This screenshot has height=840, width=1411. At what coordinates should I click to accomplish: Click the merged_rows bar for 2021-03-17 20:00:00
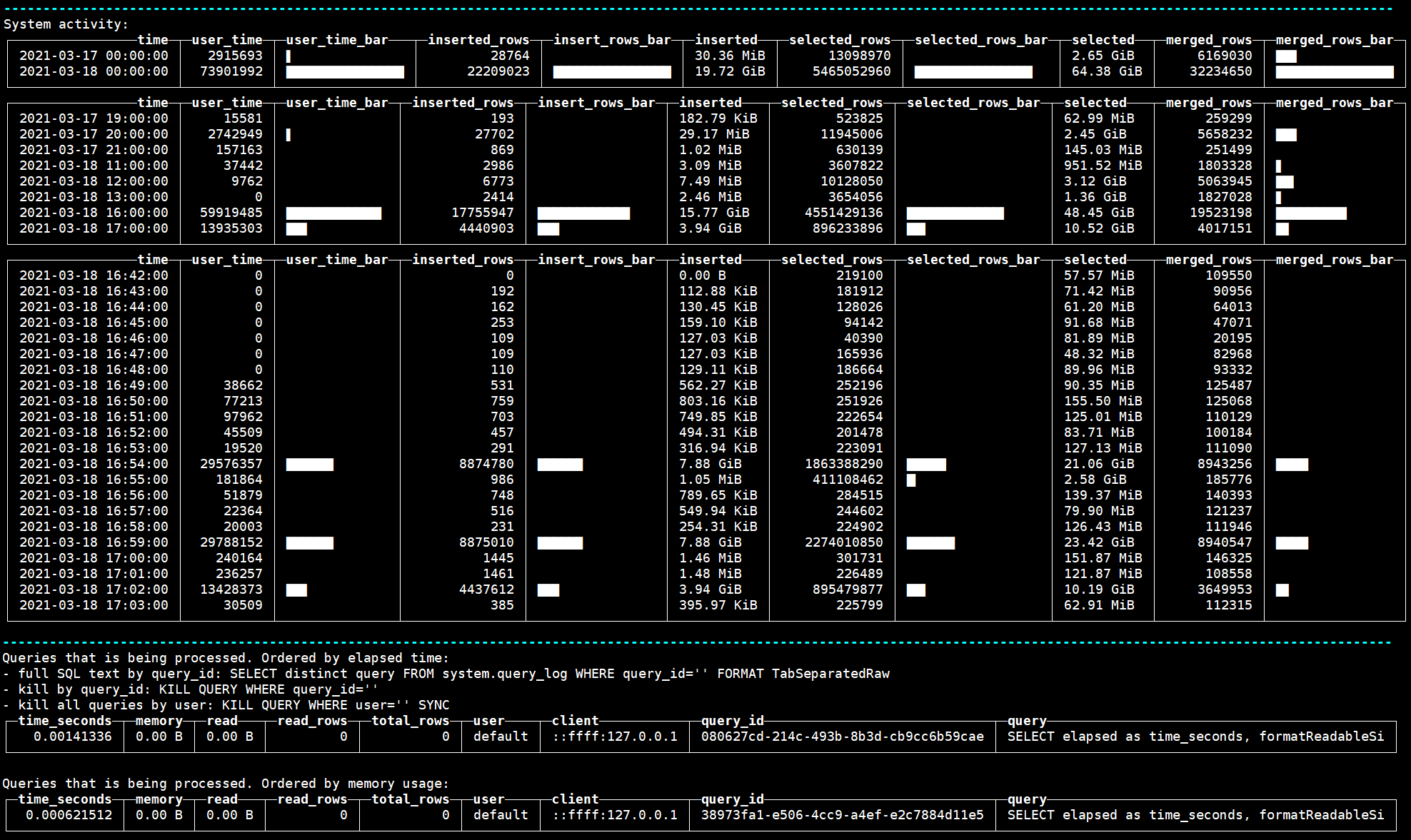[x=1286, y=135]
